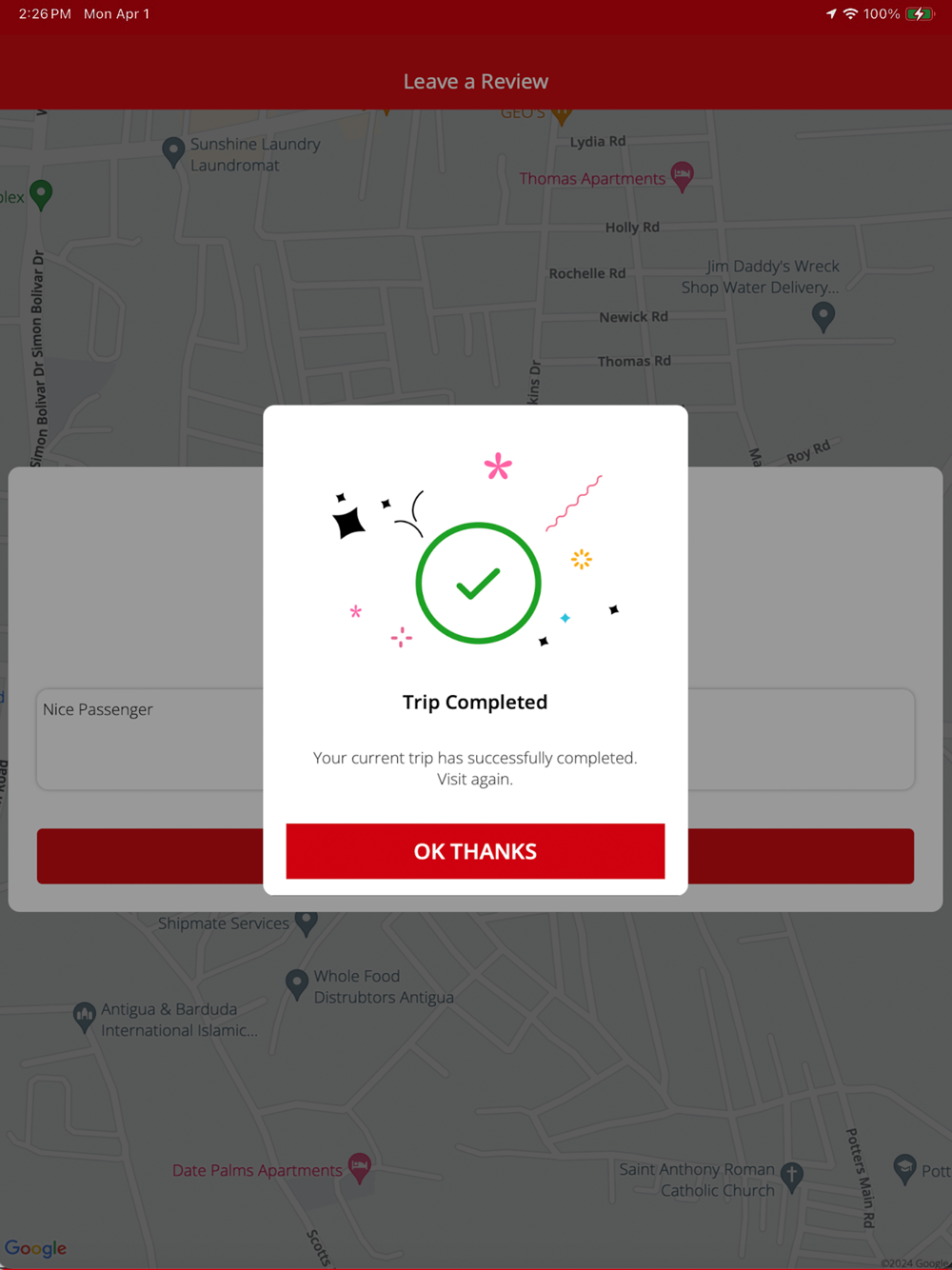This screenshot has width=952, height=1270.
Task: Click the green checkmark circle icon
Action: coord(478,583)
